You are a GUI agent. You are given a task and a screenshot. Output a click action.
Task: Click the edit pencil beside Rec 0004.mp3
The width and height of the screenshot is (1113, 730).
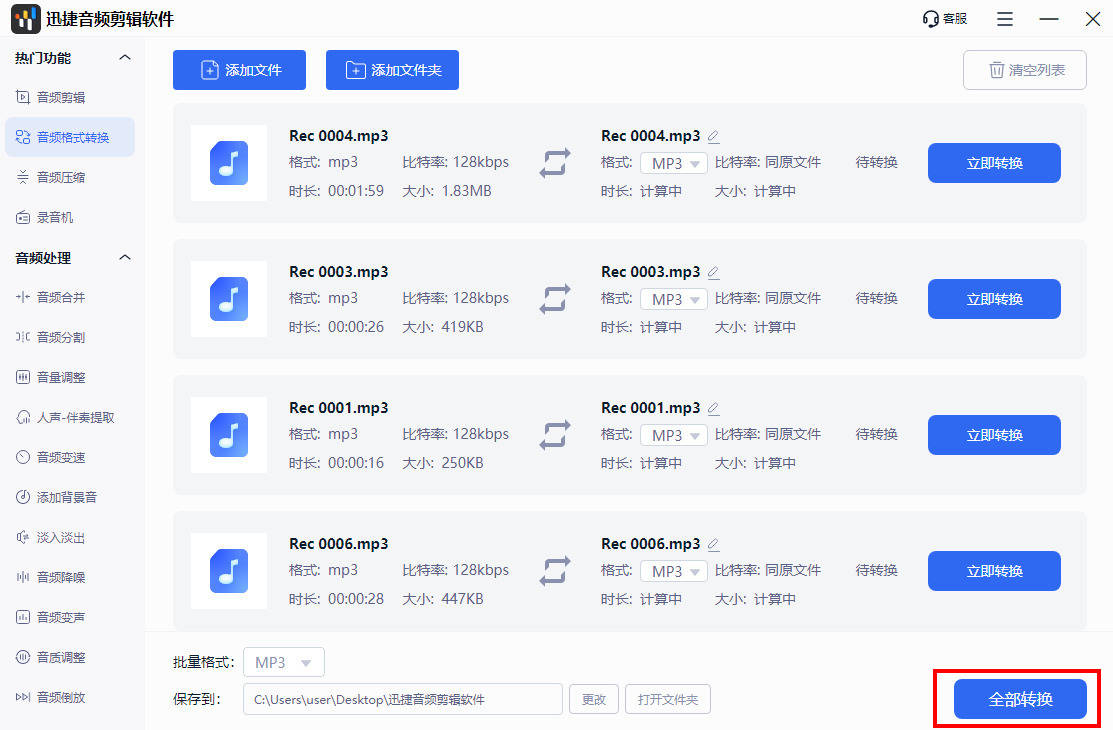pyautogui.click(x=713, y=136)
